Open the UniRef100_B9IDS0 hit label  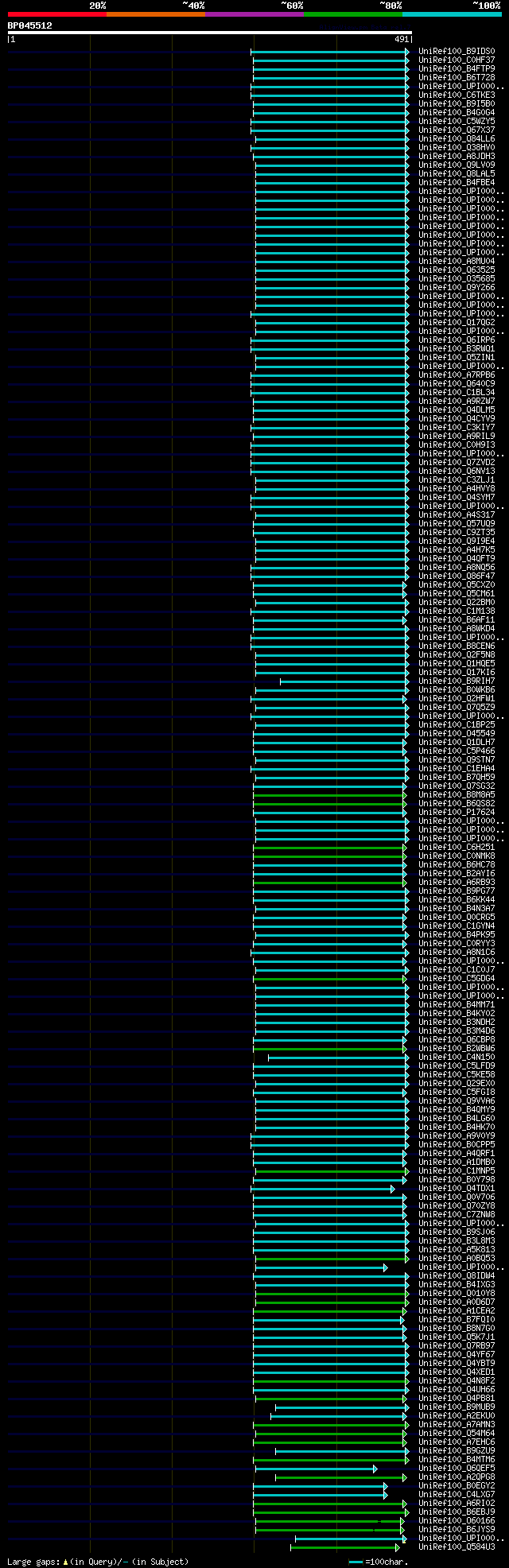[x=457, y=52]
